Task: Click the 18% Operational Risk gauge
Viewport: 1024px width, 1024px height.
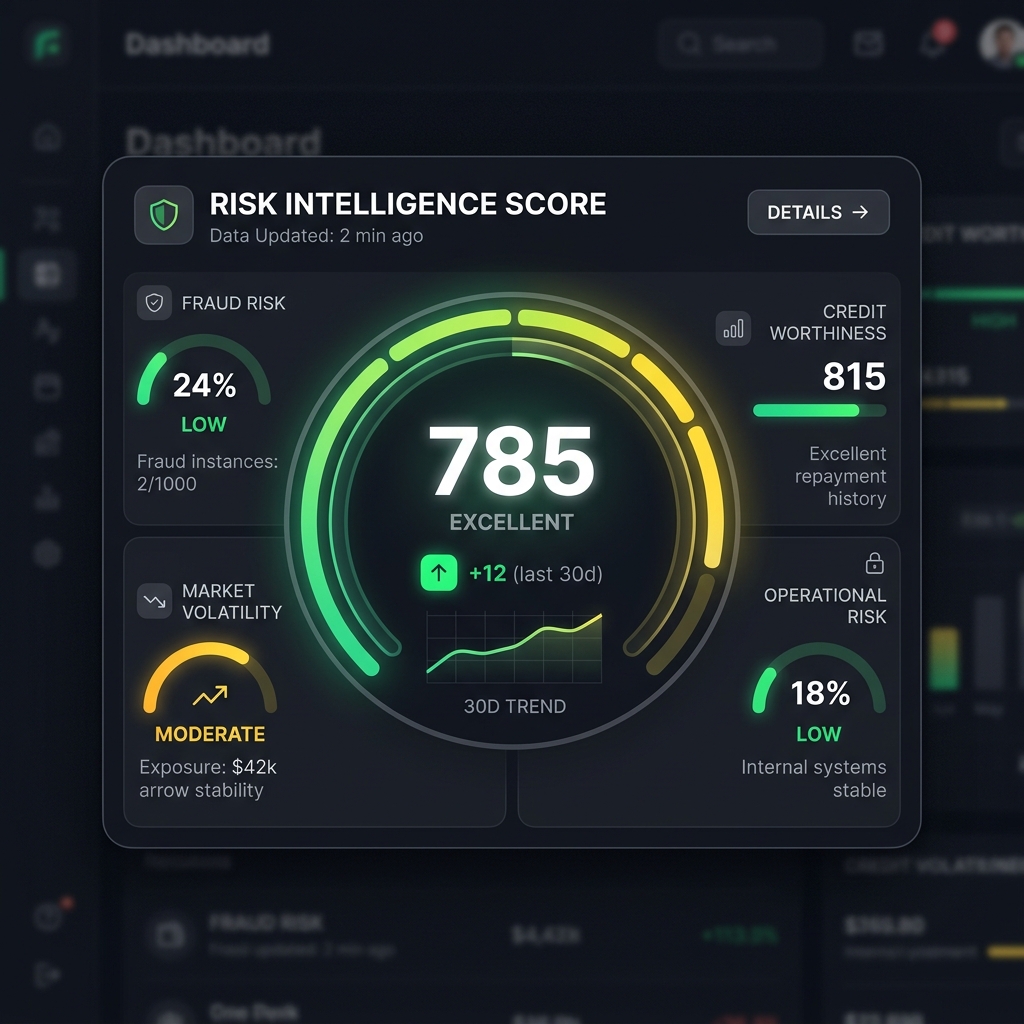Action: click(819, 679)
